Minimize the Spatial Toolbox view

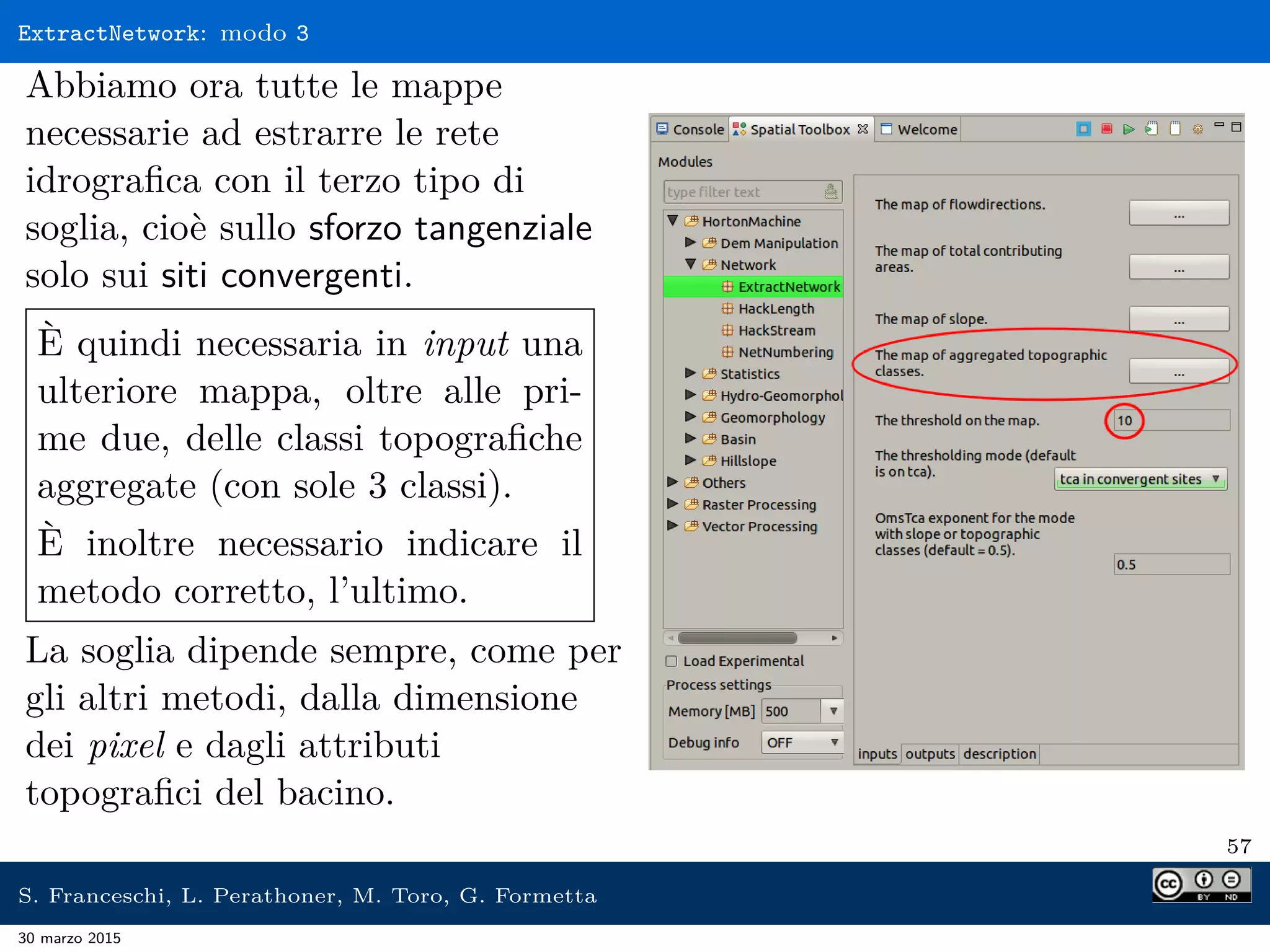coord(1219,125)
